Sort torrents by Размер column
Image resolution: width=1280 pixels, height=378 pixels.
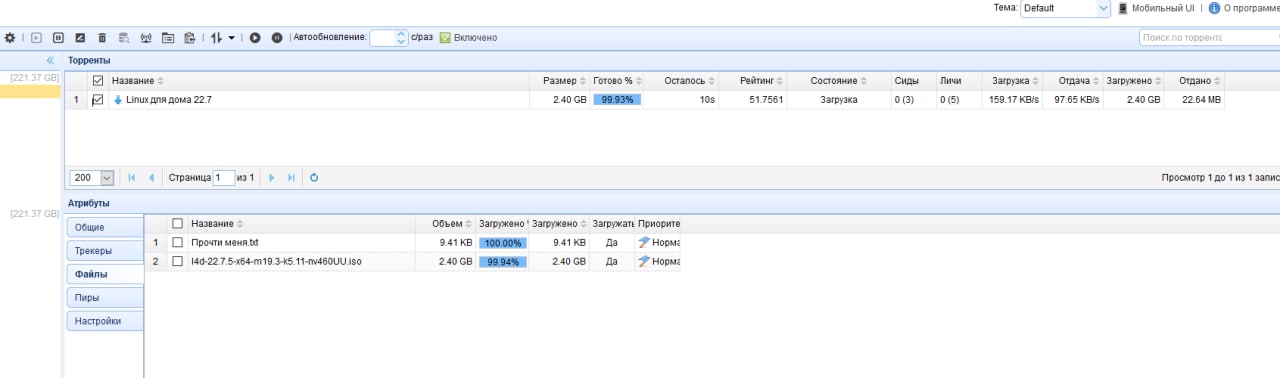[564, 80]
